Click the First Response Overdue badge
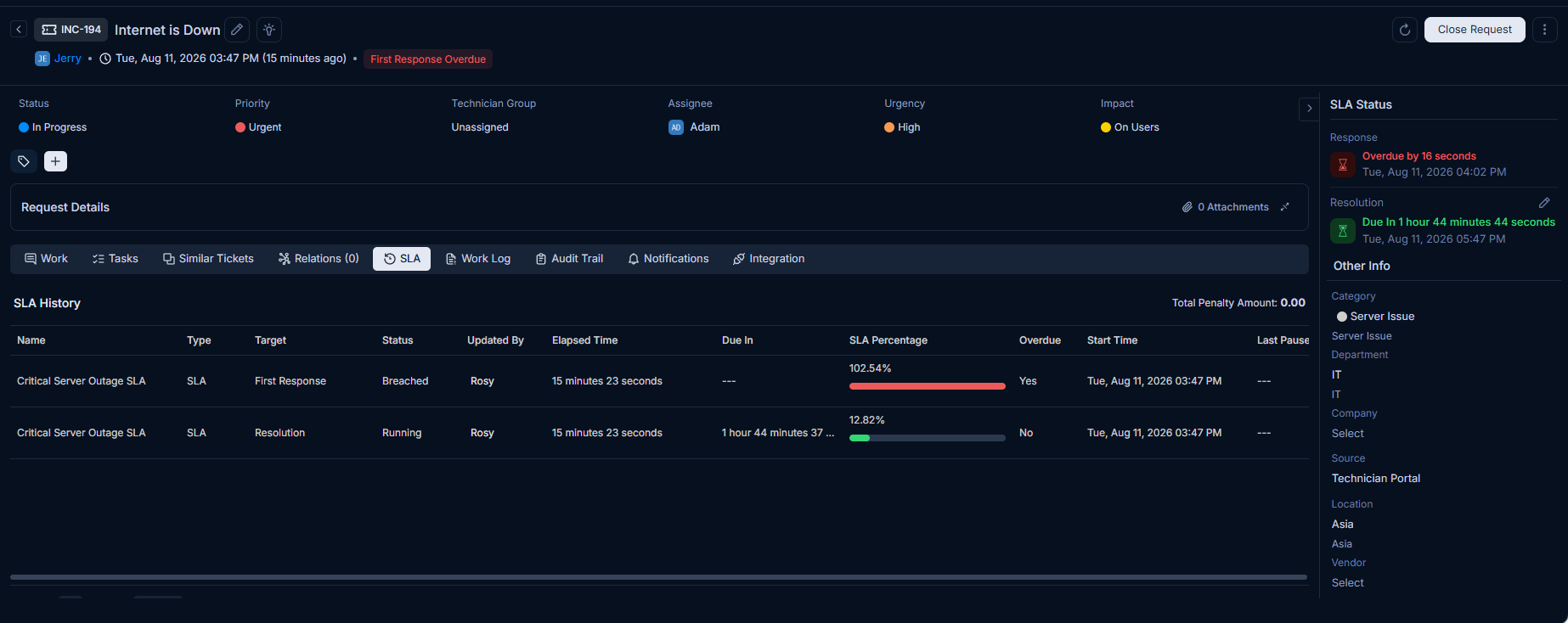The width and height of the screenshot is (1568, 623). (428, 59)
